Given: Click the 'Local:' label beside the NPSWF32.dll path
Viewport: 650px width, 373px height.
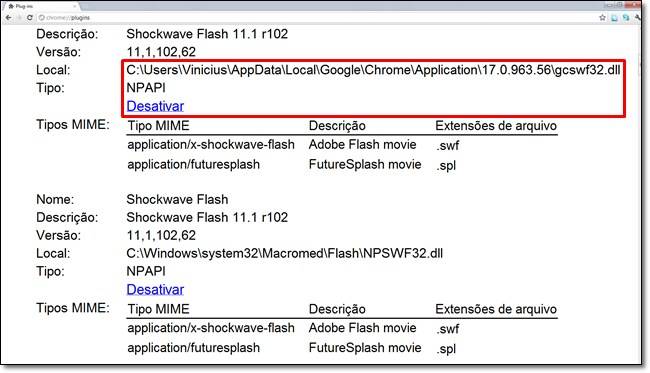Looking at the screenshot, I should click(53, 253).
